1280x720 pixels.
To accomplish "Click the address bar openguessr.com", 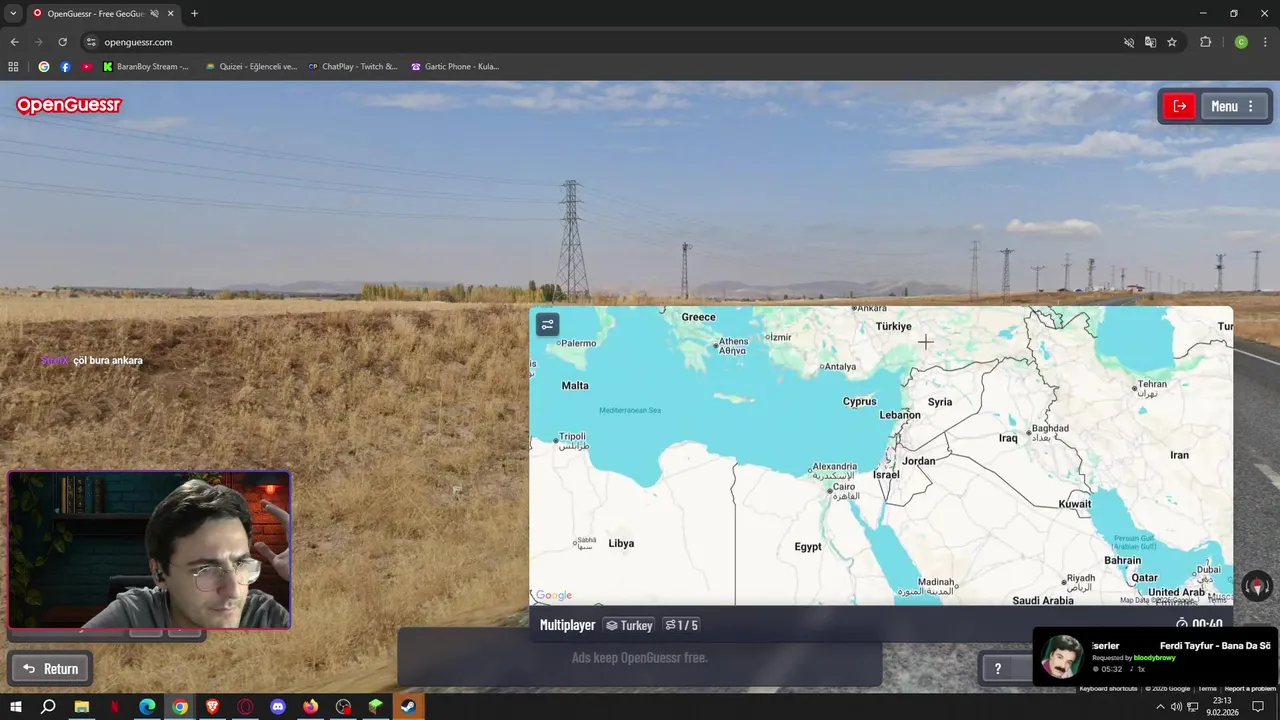I will [138, 42].
